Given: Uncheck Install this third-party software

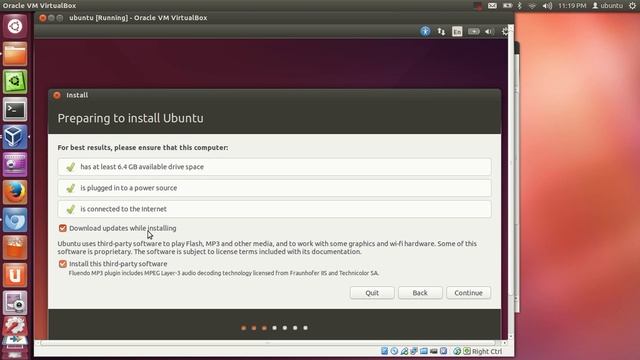Looking at the screenshot, I should pos(62,264).
